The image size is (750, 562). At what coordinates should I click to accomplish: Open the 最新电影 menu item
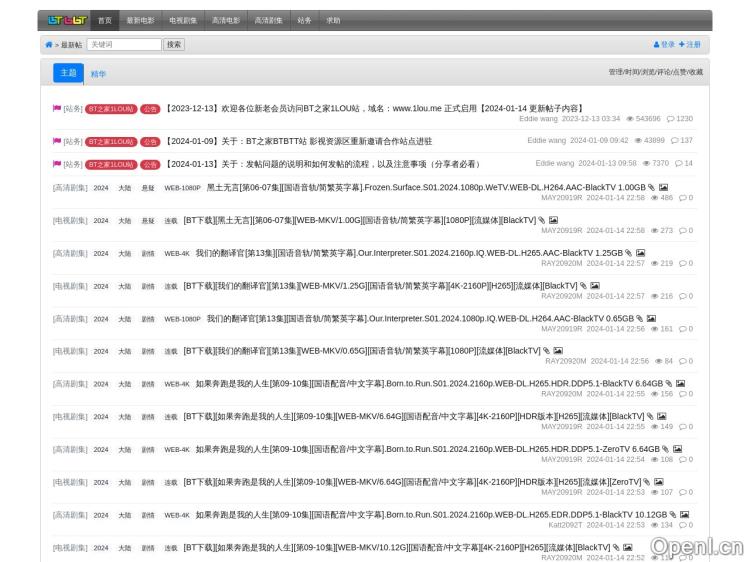click(140, 20)
